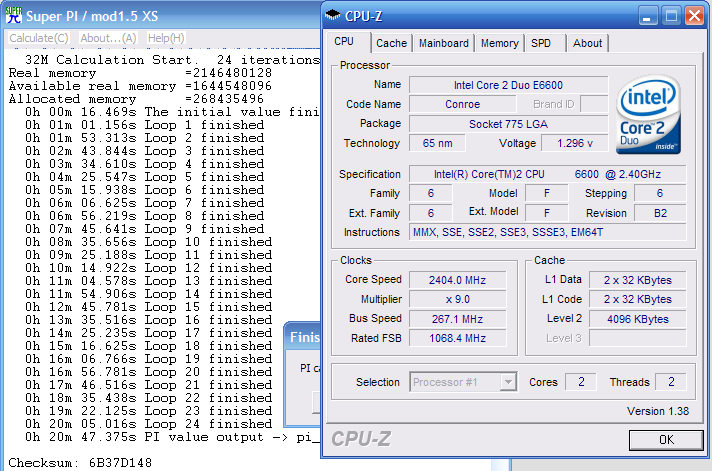Click the Real memory =2146480128 line
Screen dimensions: 712x471
coord(140,73)
